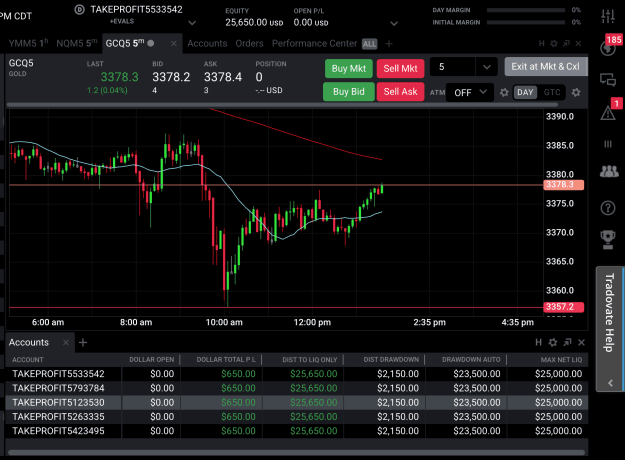625x460 pixels.
Task: Click the Buy Mkt button
Action: [348, 68]
